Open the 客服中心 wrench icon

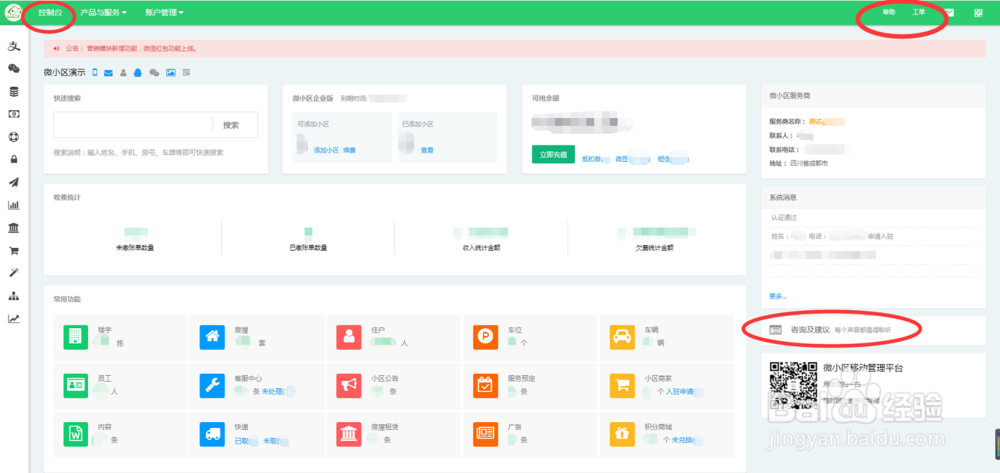pyautogui.click(x=212, y=385)
